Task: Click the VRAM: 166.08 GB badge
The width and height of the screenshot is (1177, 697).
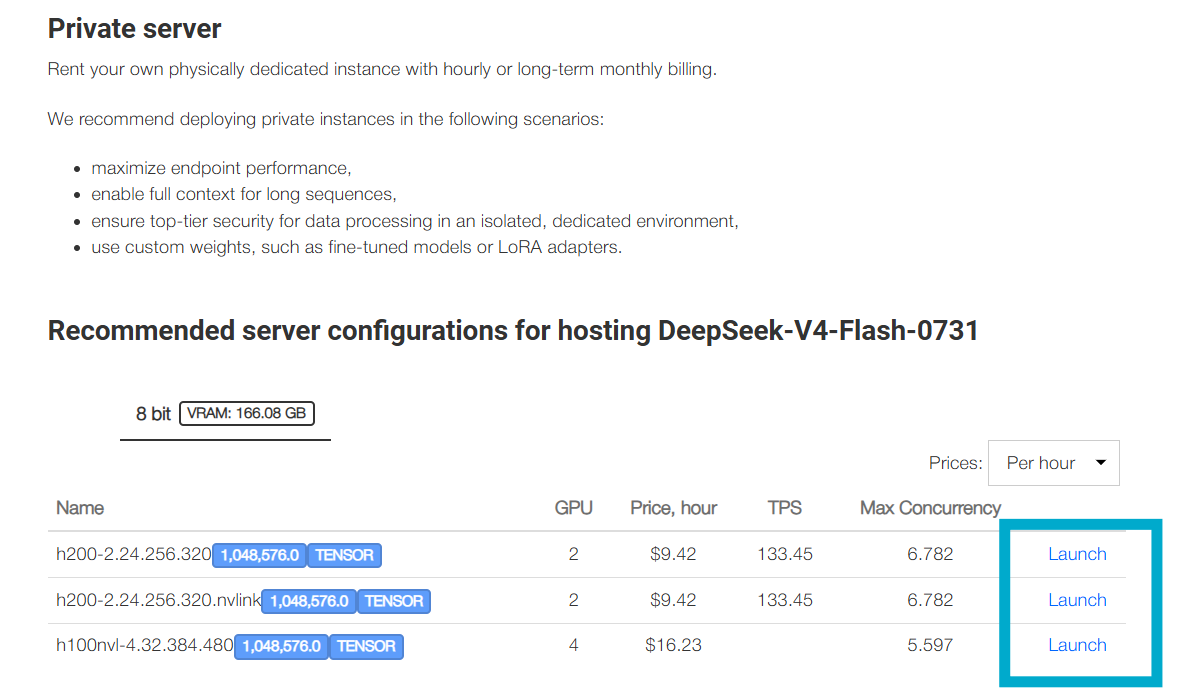Action: point(246,413)
